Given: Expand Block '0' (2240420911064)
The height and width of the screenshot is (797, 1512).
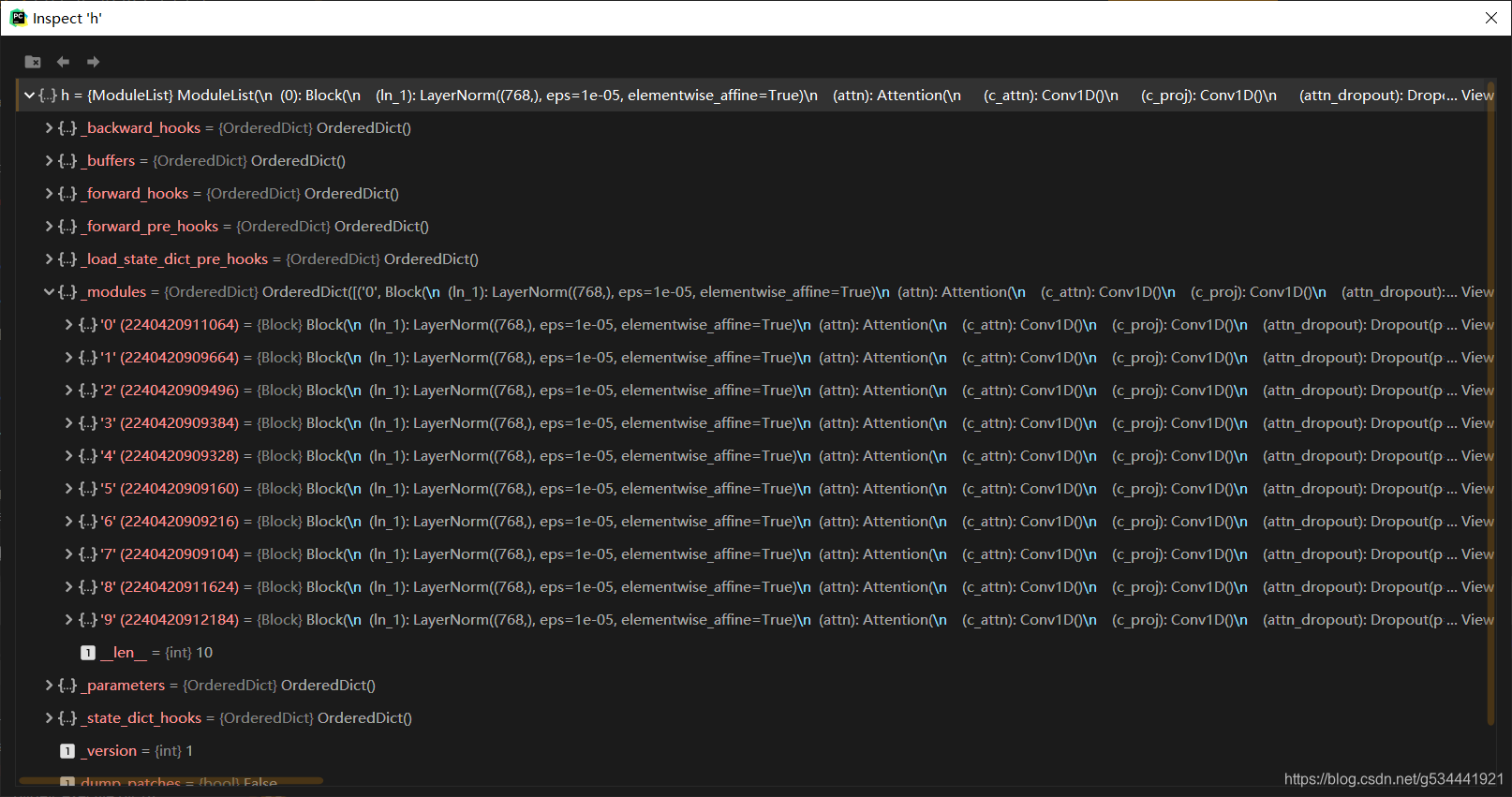Looking at the screenshot, I should pos(68,325).
